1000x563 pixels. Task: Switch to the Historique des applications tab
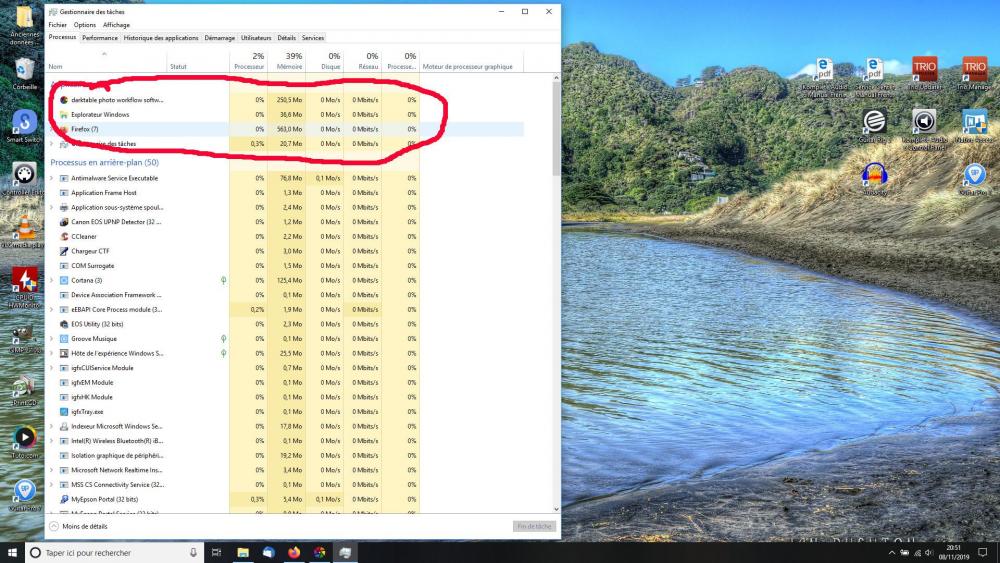point(161,38)
